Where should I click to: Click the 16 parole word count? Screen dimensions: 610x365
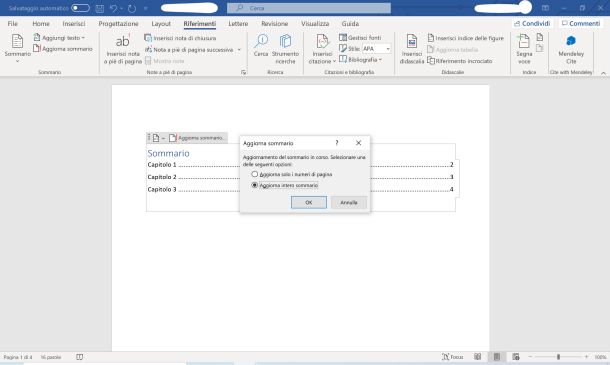click(51, 357)
